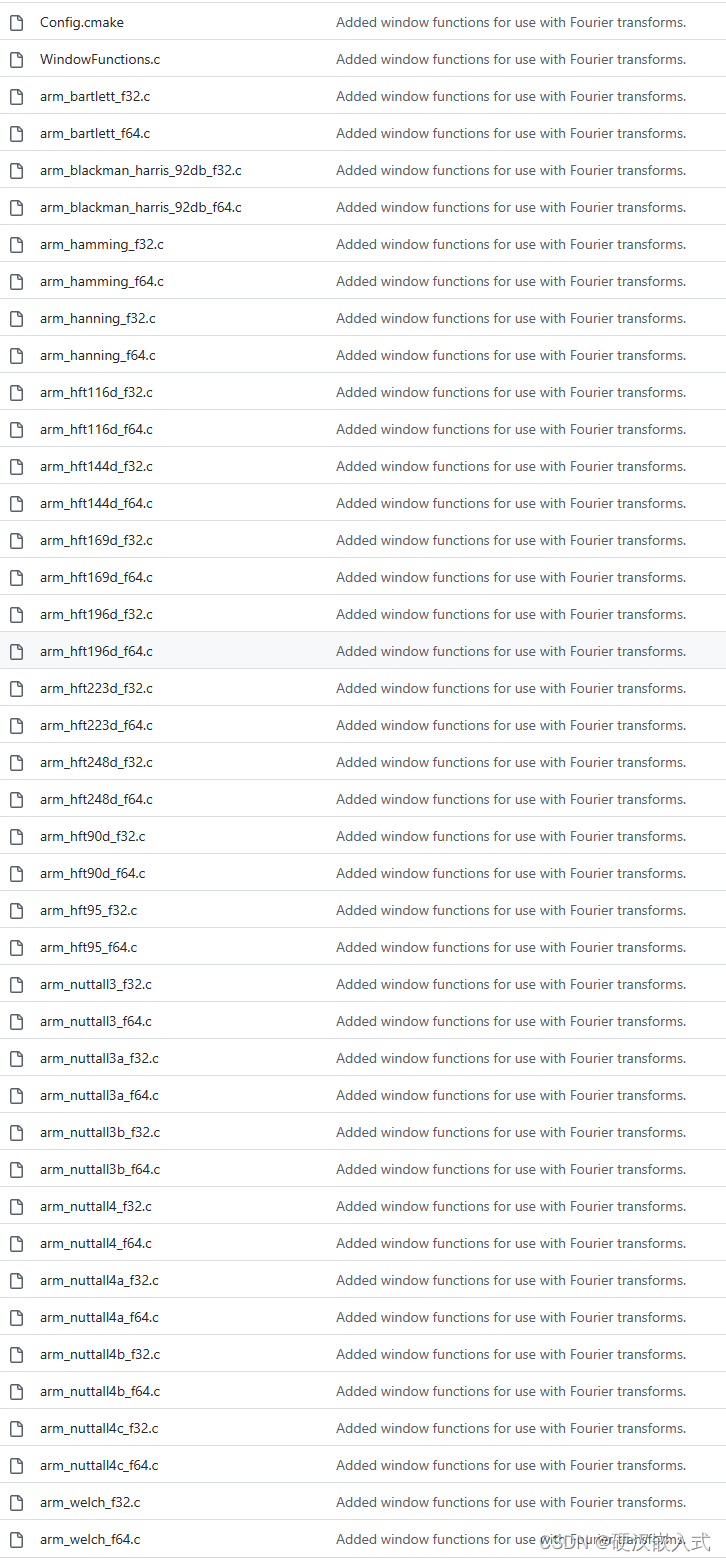Click the file icon beside arm_nuttall3b_f32.c
This screenshot has height=1562, width=726.
point(16,1132)
